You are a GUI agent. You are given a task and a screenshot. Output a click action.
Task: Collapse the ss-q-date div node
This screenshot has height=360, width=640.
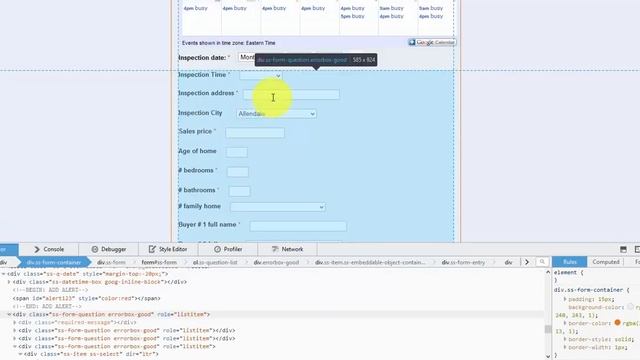coord(4,274)
